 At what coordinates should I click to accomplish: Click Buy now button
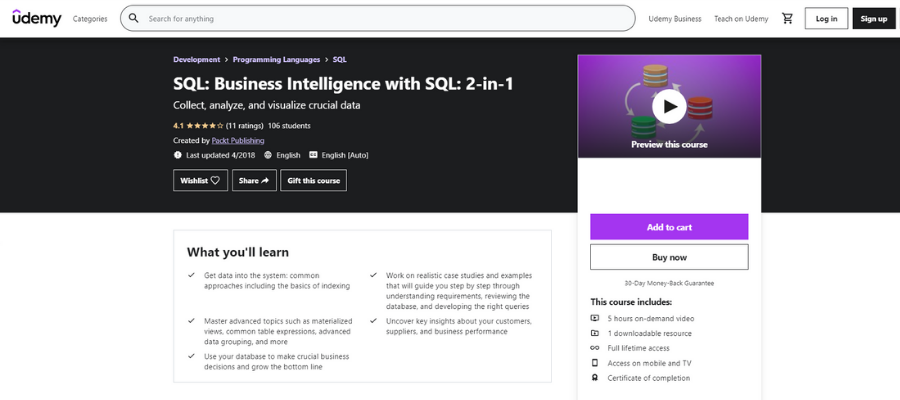(x=669, y=257)
